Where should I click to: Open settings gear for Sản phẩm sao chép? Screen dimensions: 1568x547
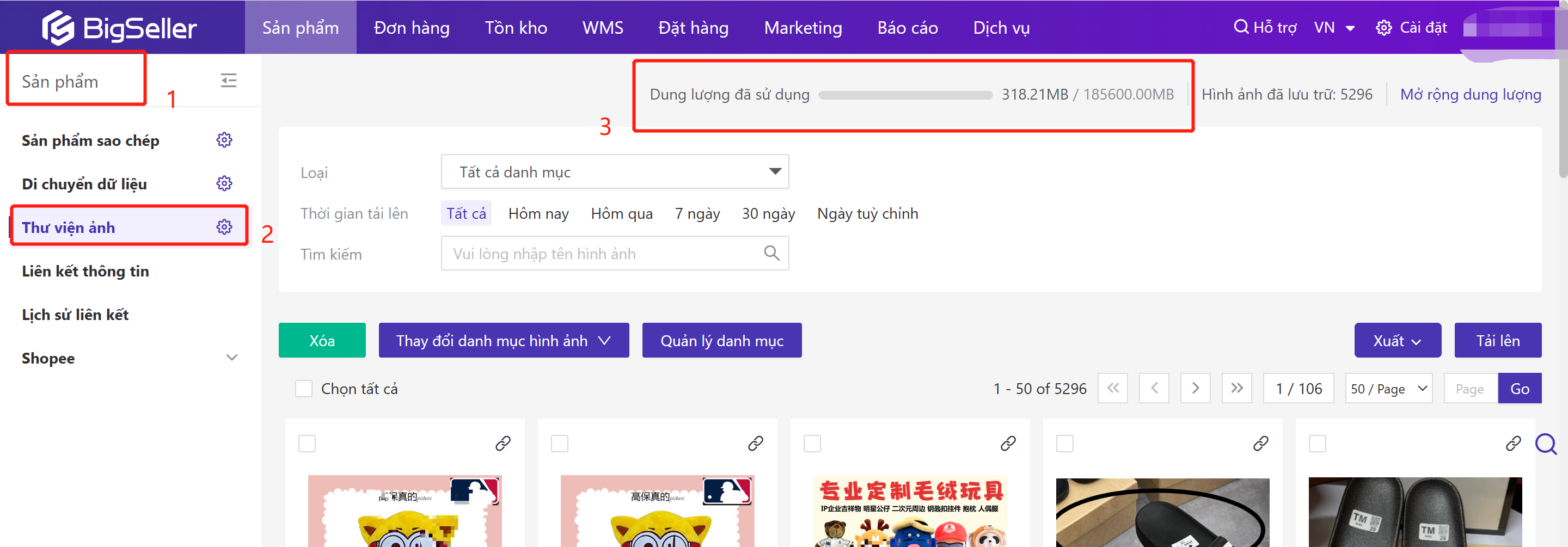point(224,140)
